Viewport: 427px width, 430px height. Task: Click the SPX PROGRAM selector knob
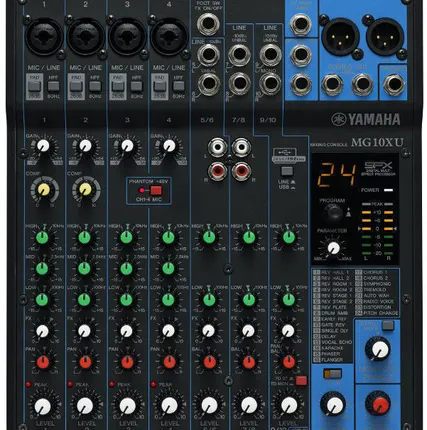pos(333,212)
